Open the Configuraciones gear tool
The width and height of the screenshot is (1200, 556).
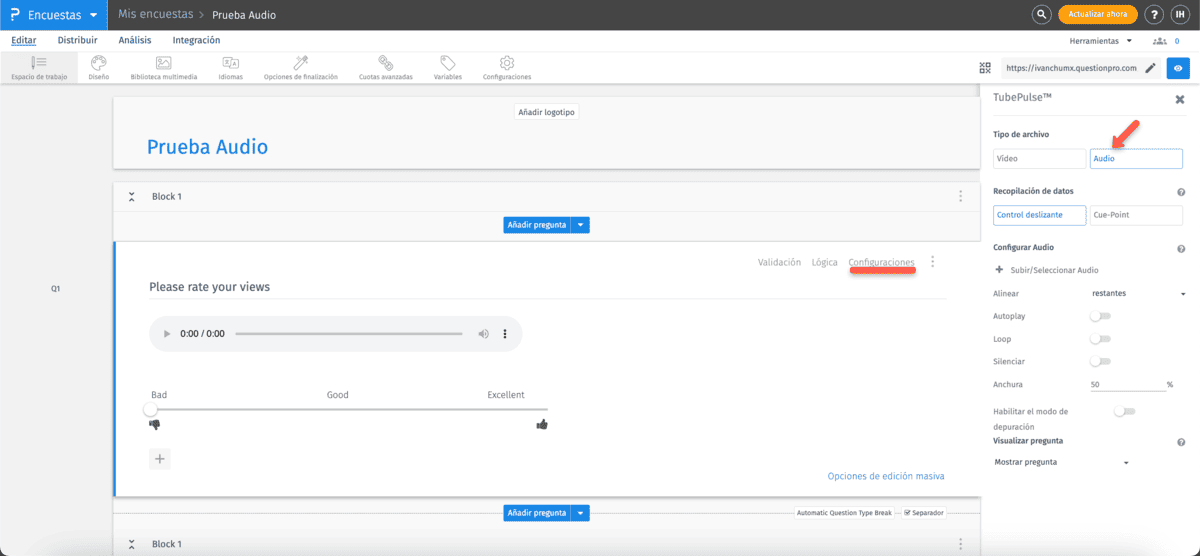click(x=507, y=68)
